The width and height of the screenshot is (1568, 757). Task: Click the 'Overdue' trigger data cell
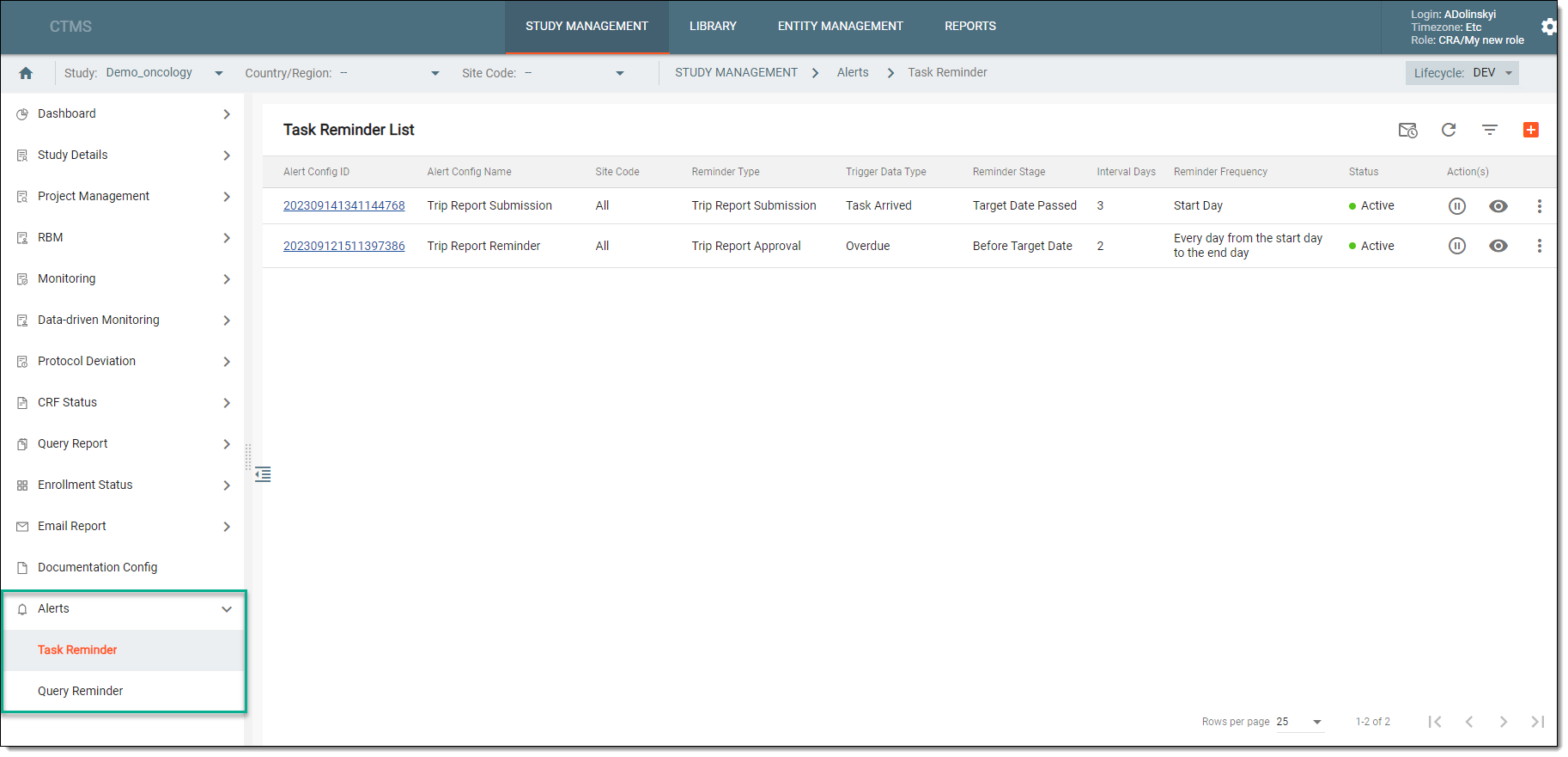coord(867,247)
